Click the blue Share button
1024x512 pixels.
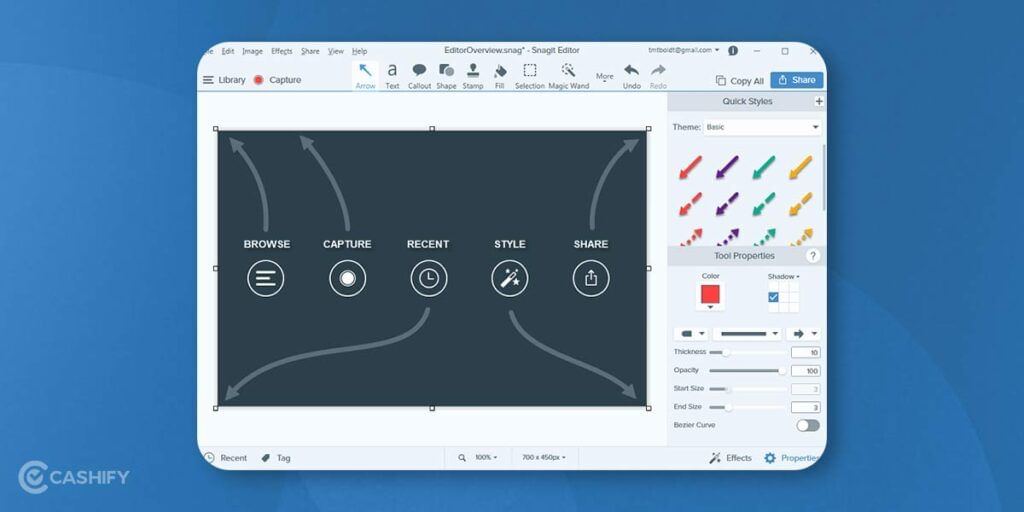pyautogui.click(x=797, y=80)
